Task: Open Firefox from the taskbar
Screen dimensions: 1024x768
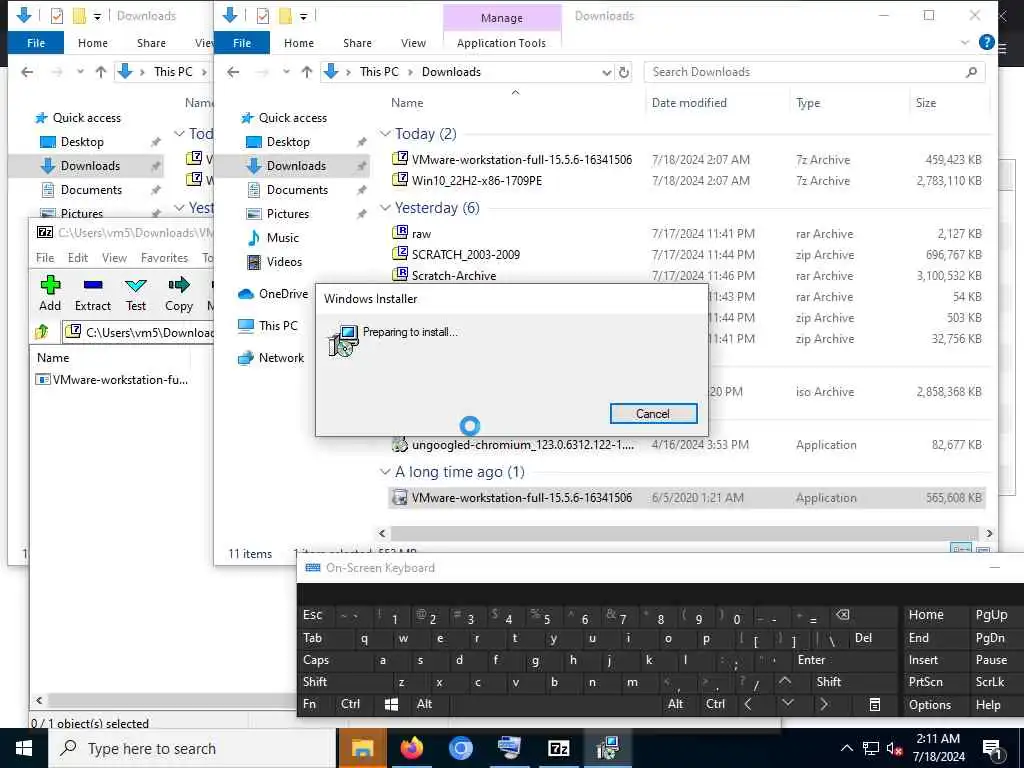Action: pyautogui.click(x=411, y=748)
